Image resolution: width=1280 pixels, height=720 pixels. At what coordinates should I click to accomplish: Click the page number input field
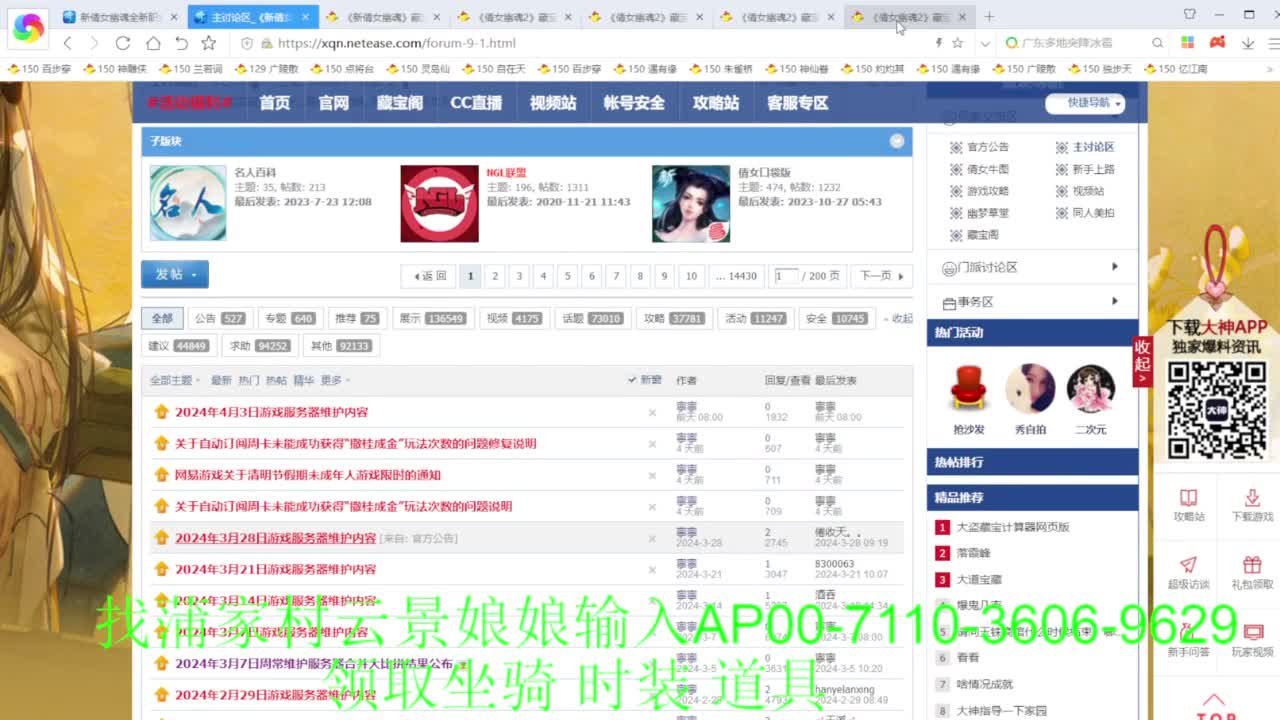(x=787, y=276)
